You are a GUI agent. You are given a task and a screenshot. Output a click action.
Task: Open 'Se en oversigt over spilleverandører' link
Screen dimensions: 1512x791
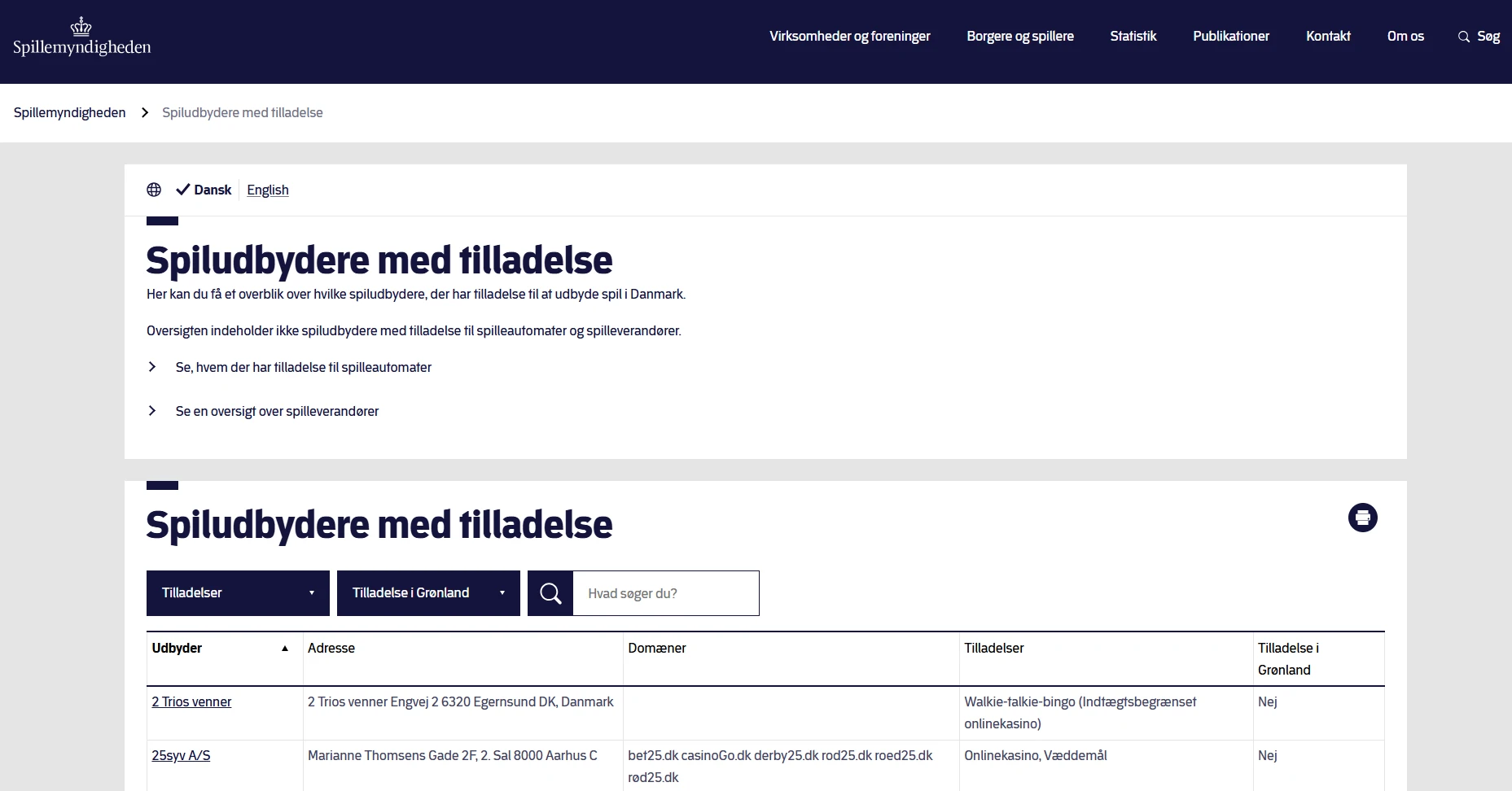pyautogui.click(x=277, y=411)
